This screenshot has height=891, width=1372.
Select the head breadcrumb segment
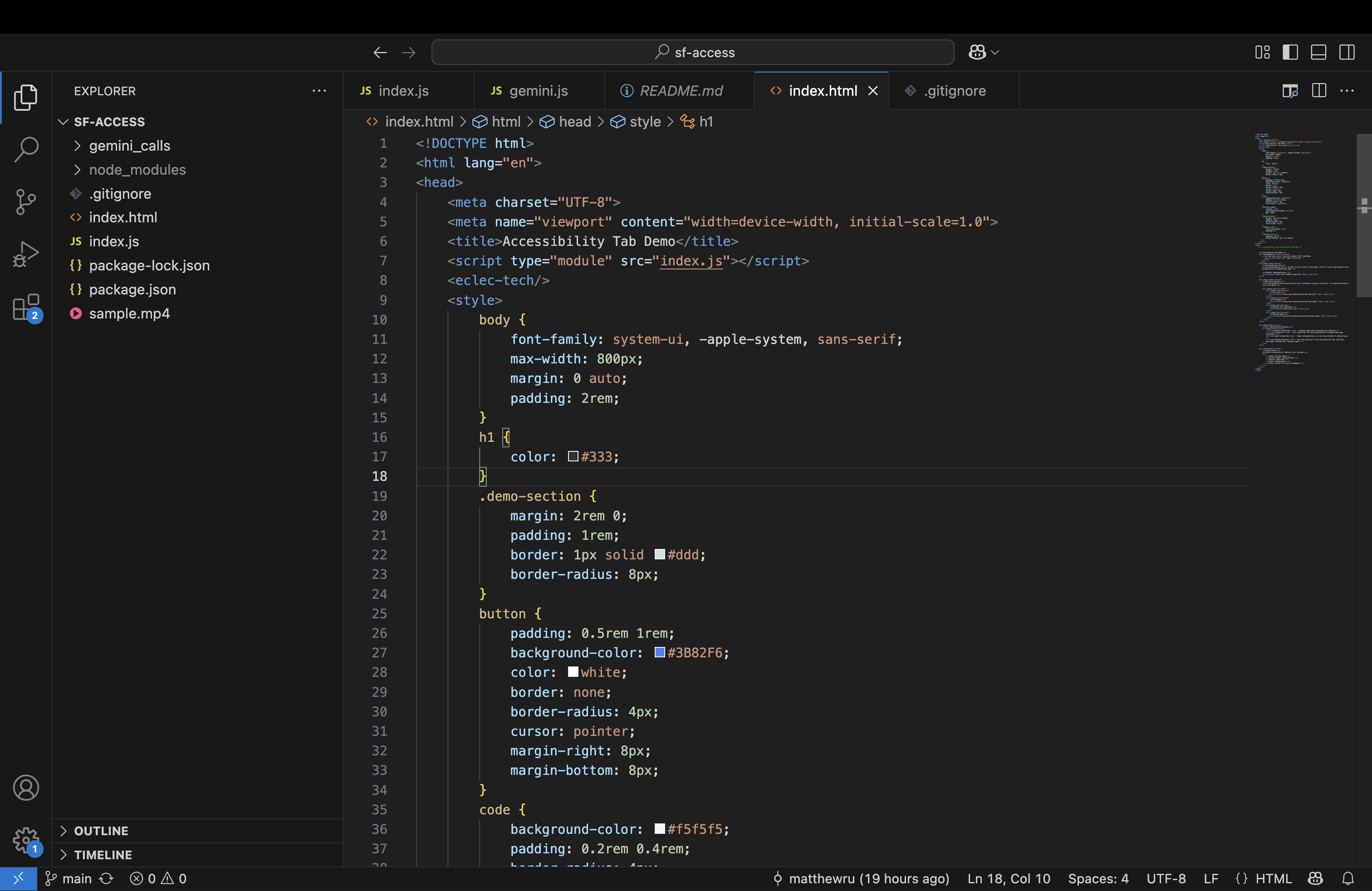[566, 122]
